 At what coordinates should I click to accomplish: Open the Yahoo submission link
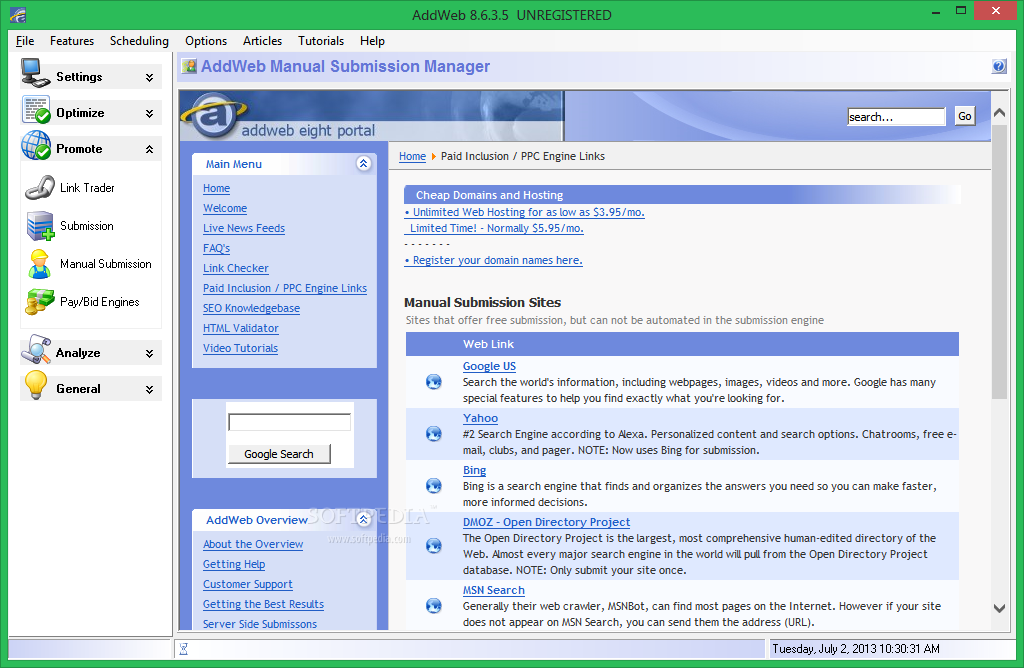pyautogui.click(x=480, y=418)
